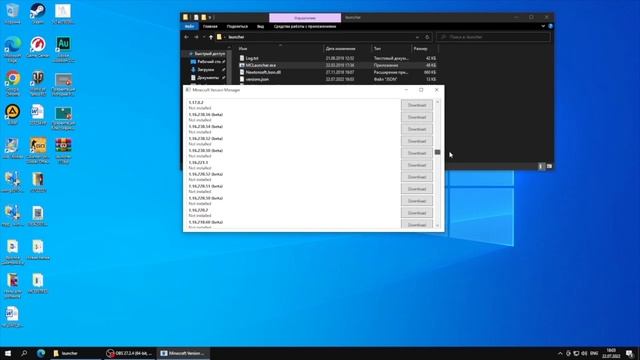Open the Windows Start menu
Image resolution: width=640 pixels, height=360 pixels.
coord(8,353)
